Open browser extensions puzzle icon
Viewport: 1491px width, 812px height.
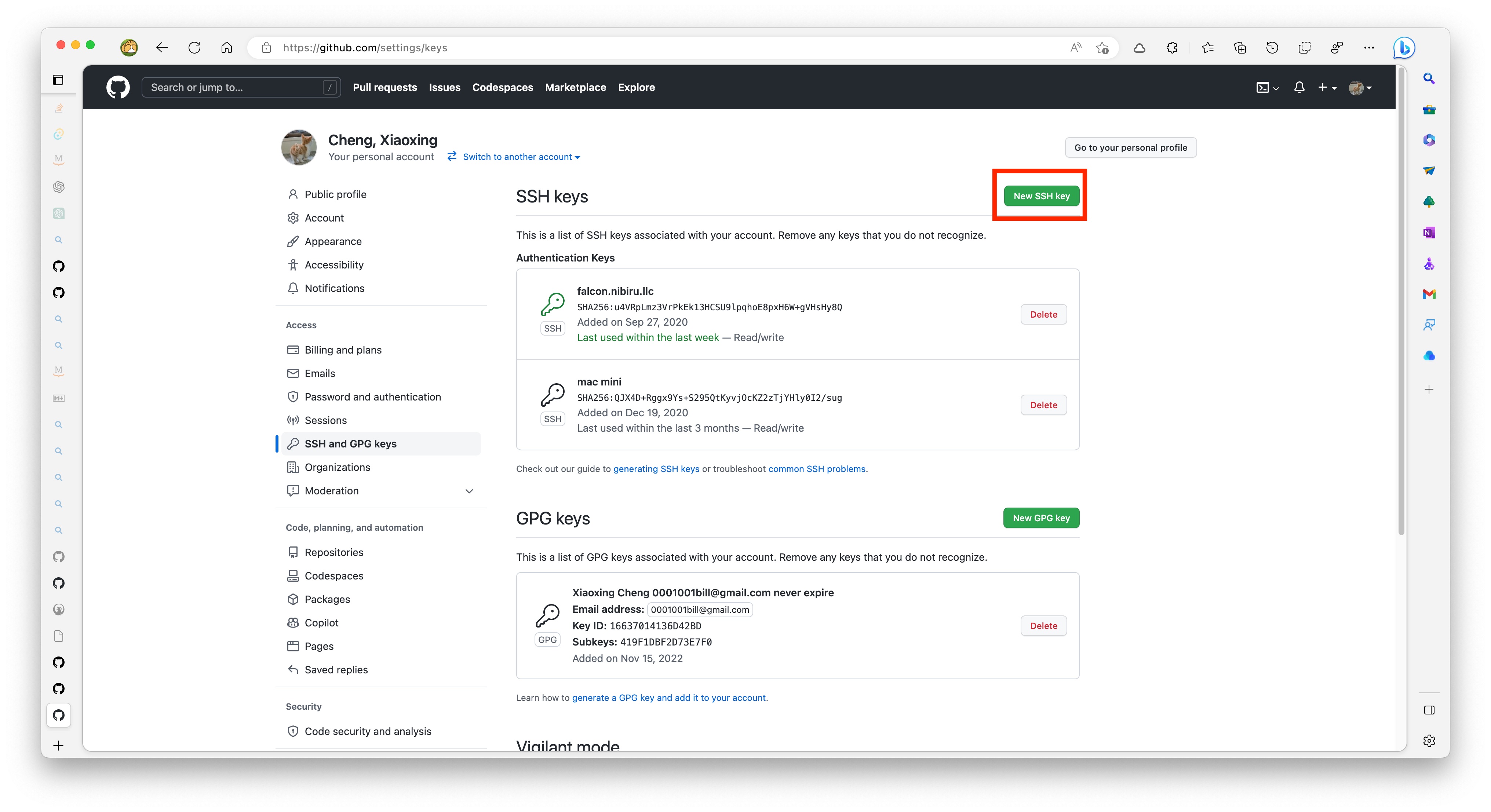click(x=1172, y=47)
